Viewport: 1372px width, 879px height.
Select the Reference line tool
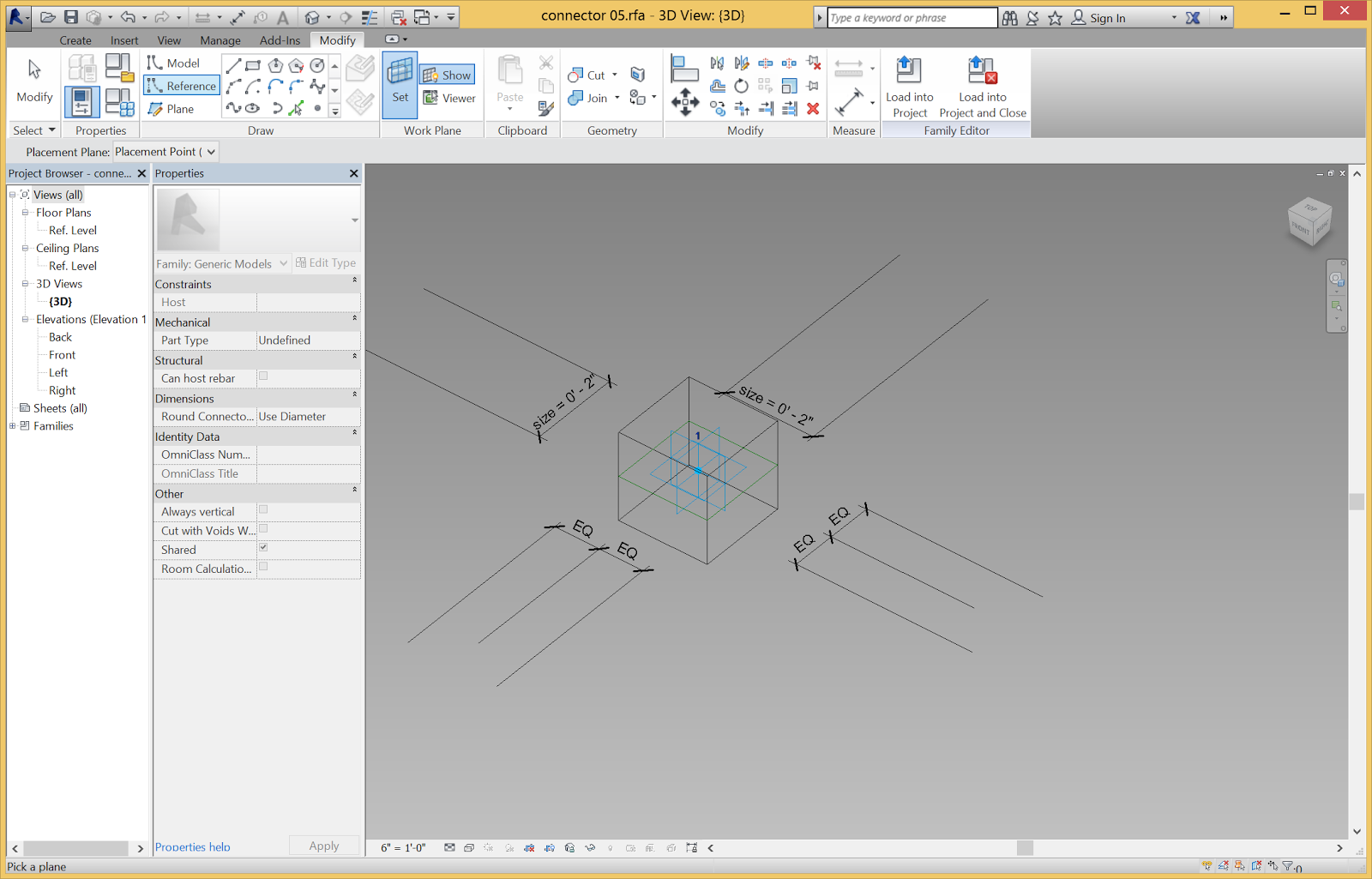pyautogui.click(x=182, y=86)
